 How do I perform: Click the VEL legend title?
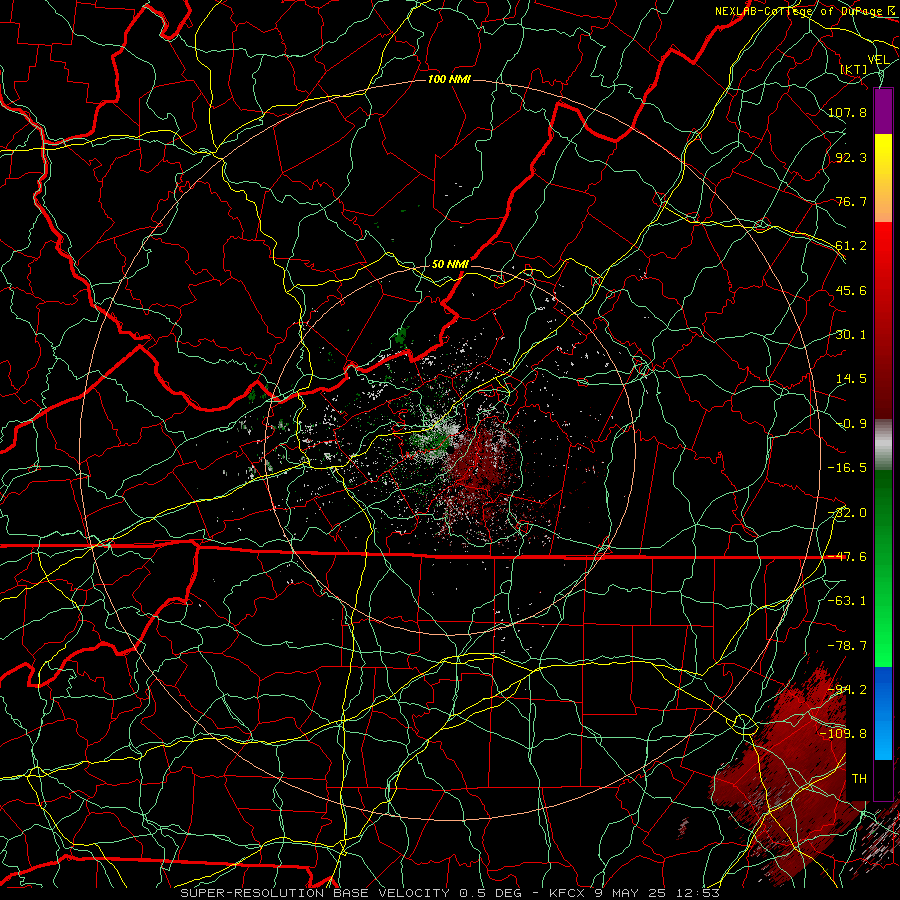pos(878,59)
